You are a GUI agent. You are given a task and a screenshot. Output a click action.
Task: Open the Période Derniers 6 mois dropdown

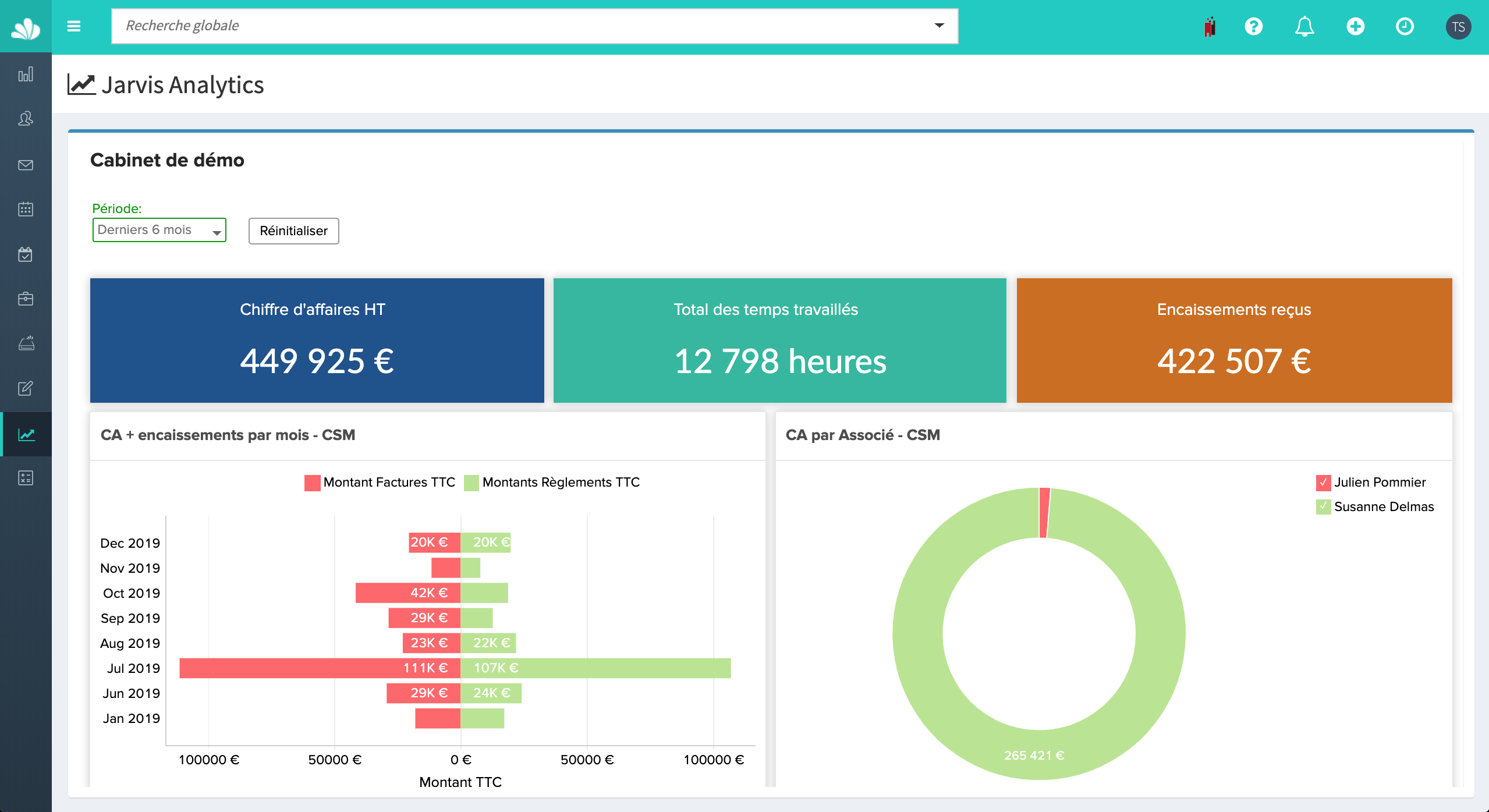(x=159, y=230)
